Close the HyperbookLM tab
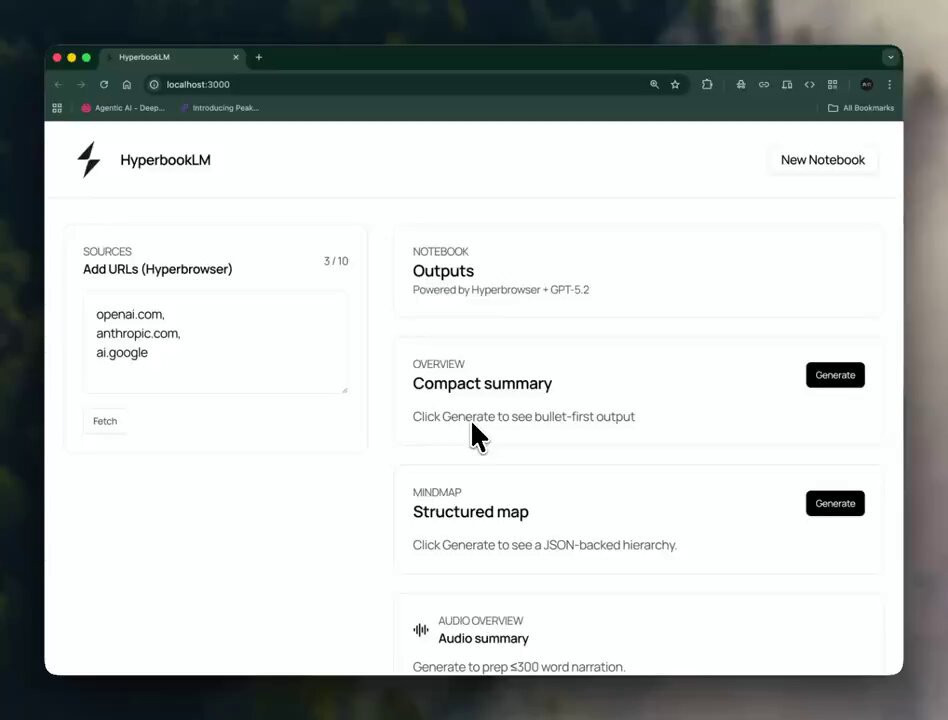This screenshot has height=720, width=948. pyautogui.click(x=236, y=57)
